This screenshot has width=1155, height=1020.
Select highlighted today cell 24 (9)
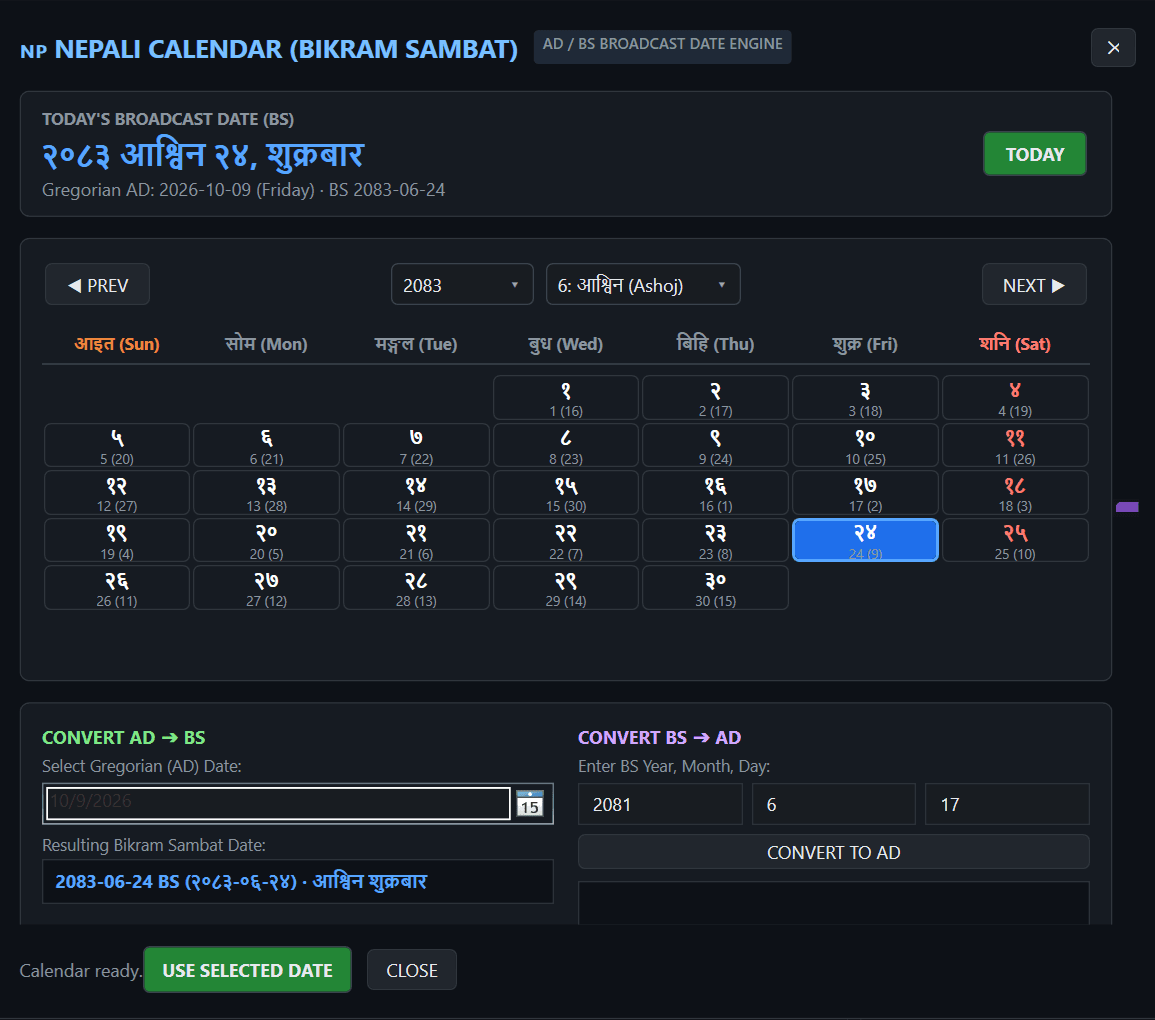[x=866, y=541]
